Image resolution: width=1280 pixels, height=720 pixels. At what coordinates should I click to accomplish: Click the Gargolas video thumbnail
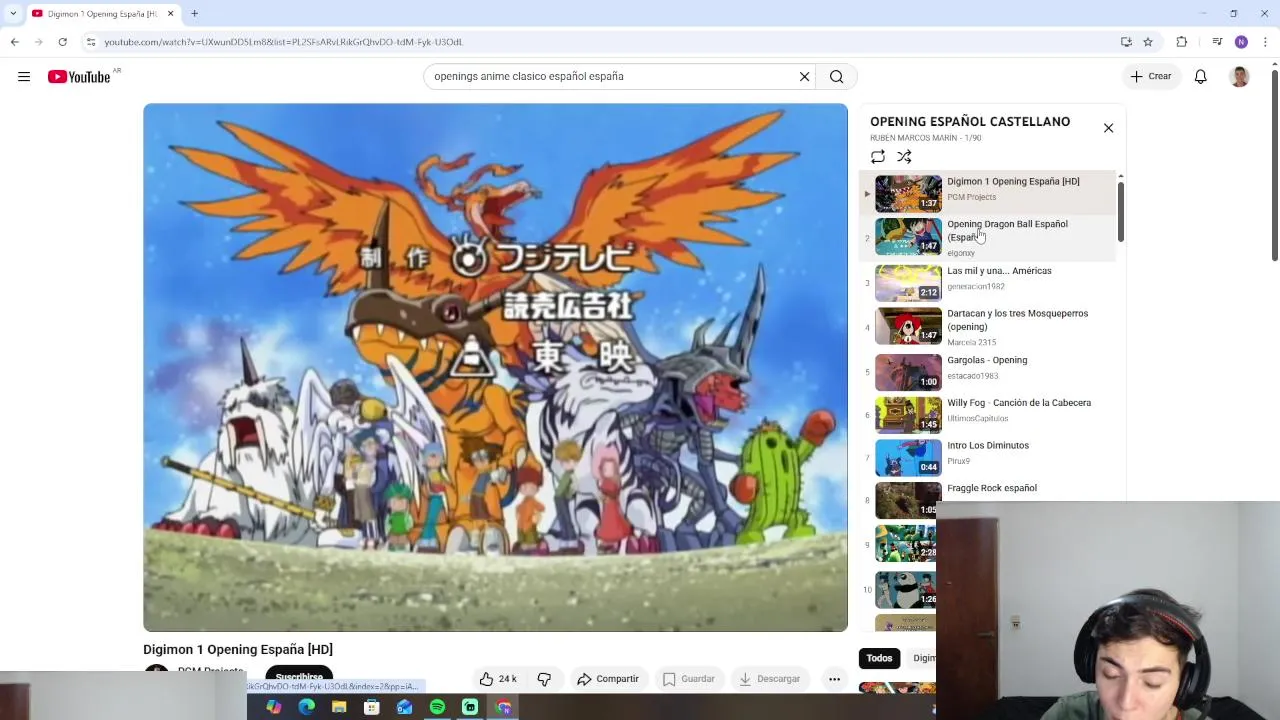pos(908,372)
